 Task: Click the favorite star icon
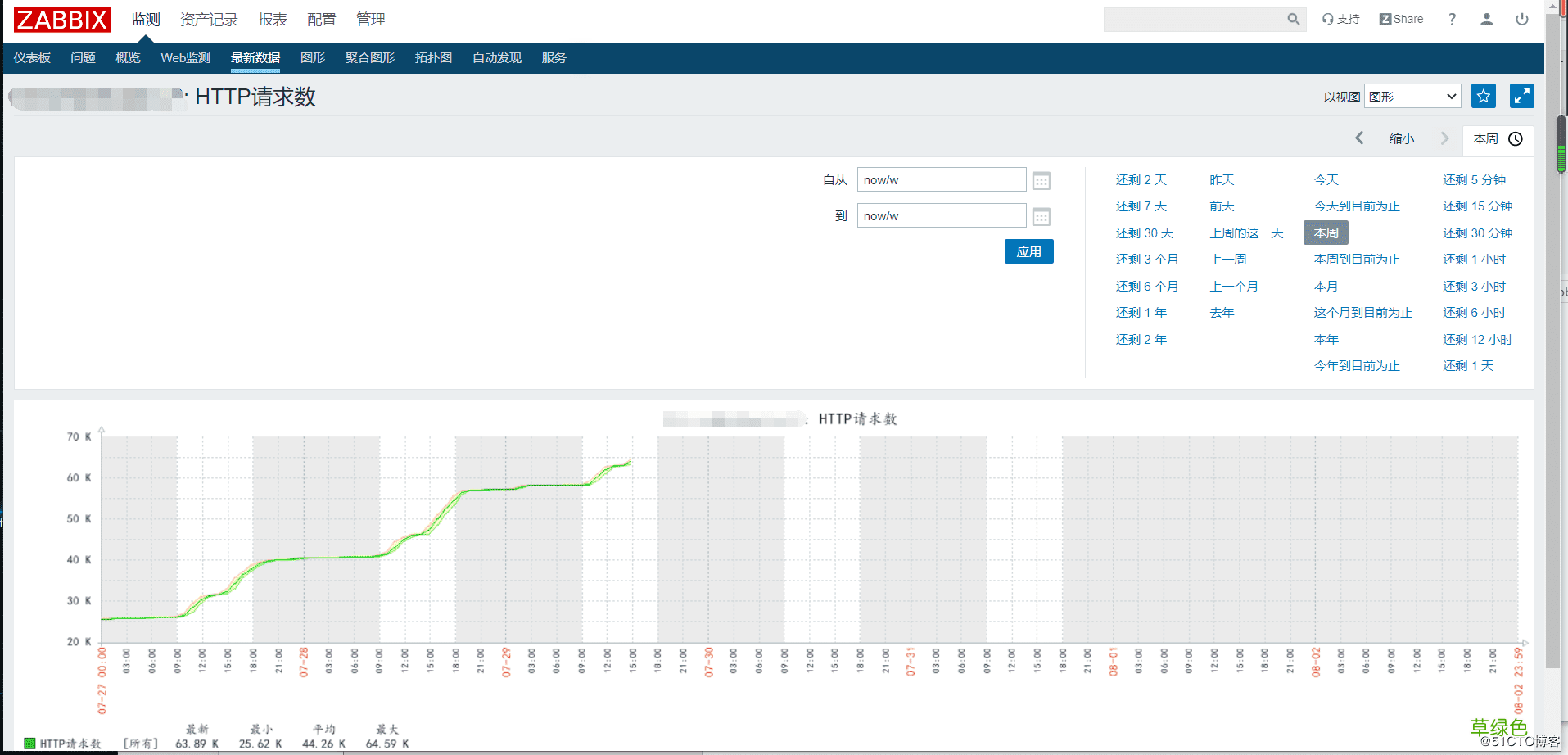(x=1483, y=96)
